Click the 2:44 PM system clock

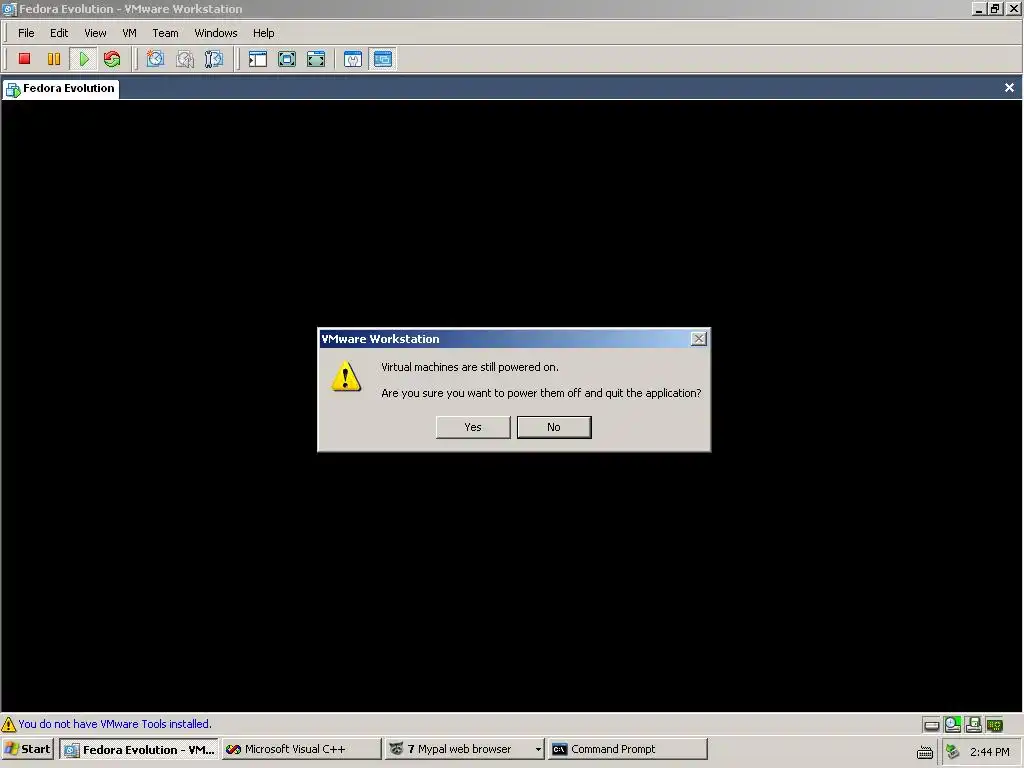[x=989, y=752]
